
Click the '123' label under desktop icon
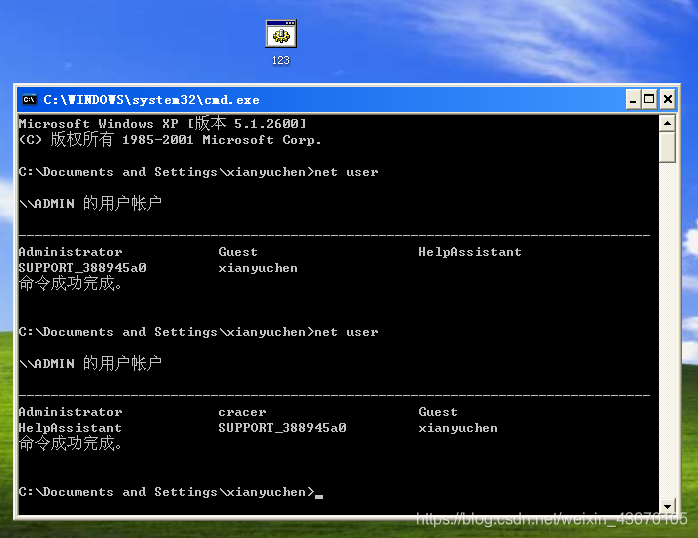point(281,60)
